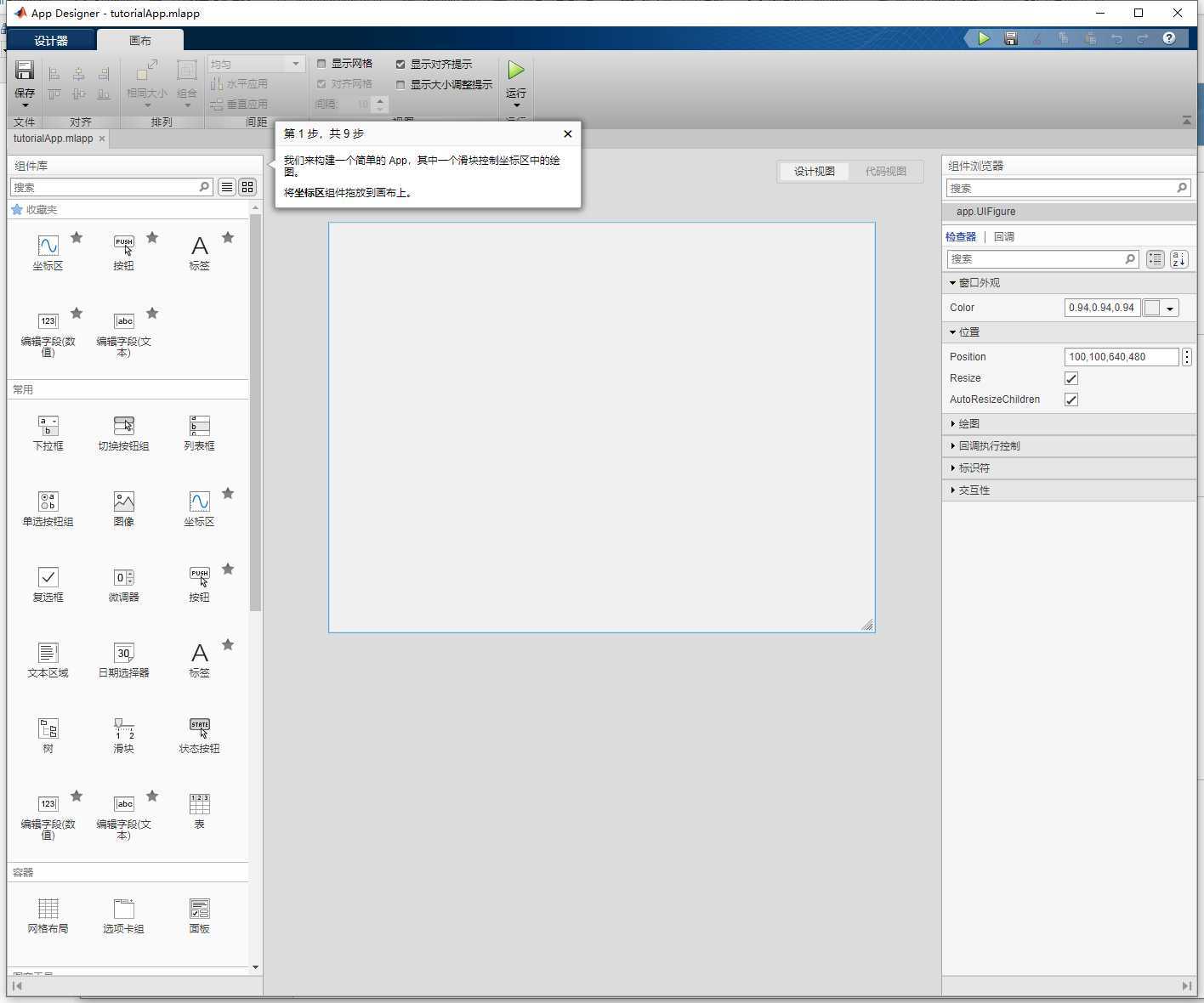Switch to 代码视图 code view
The width and height of the screenshot is (1204, 1003).
(x=885, y=171)
